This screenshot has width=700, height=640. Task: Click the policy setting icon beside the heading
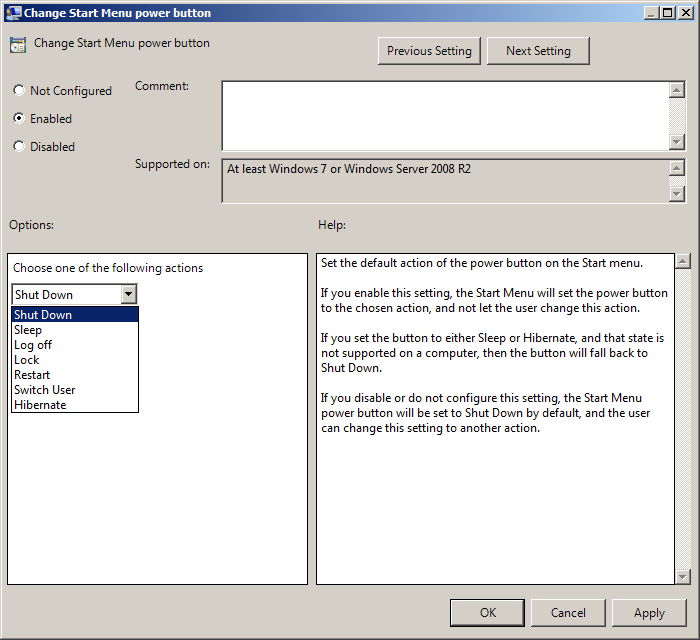17,45
